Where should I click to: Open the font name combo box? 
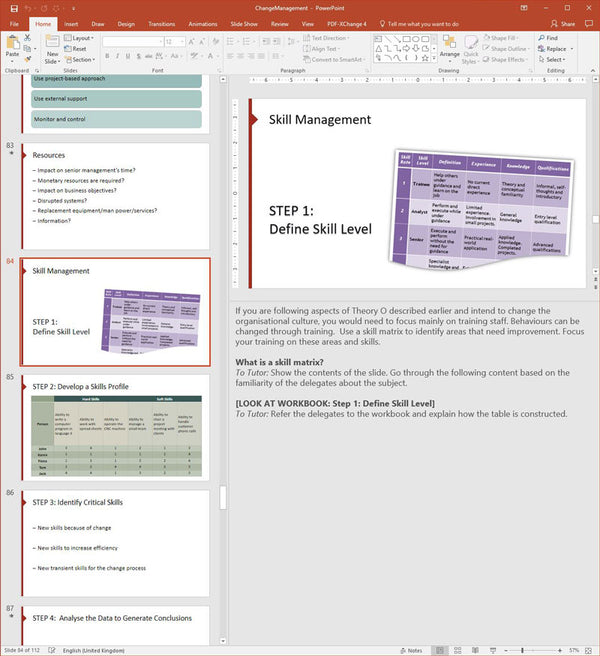click(133, 42)
